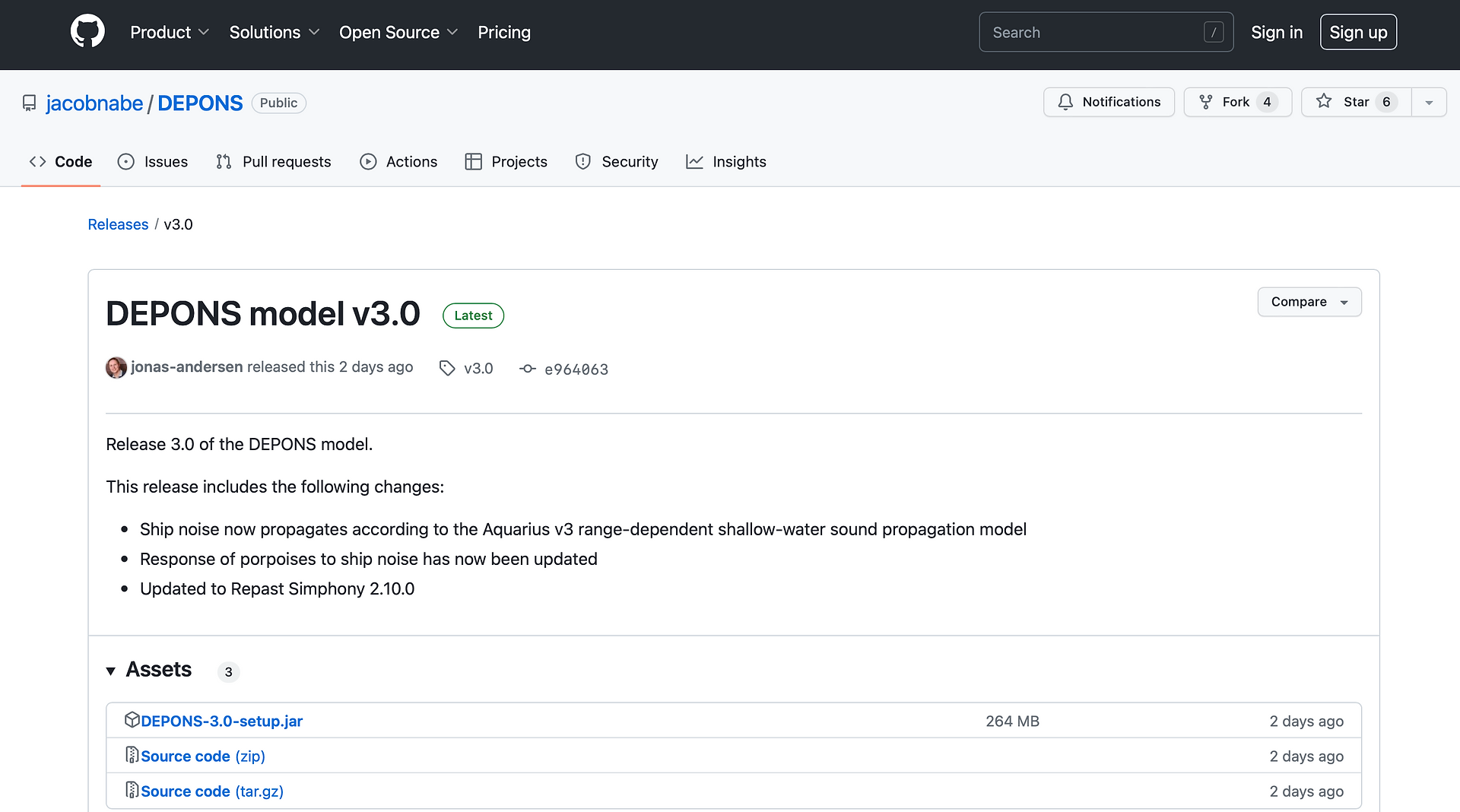1460x812 pixels.
Task: Download Source code (tar.gz)
Action: click(x=212, y=791)
